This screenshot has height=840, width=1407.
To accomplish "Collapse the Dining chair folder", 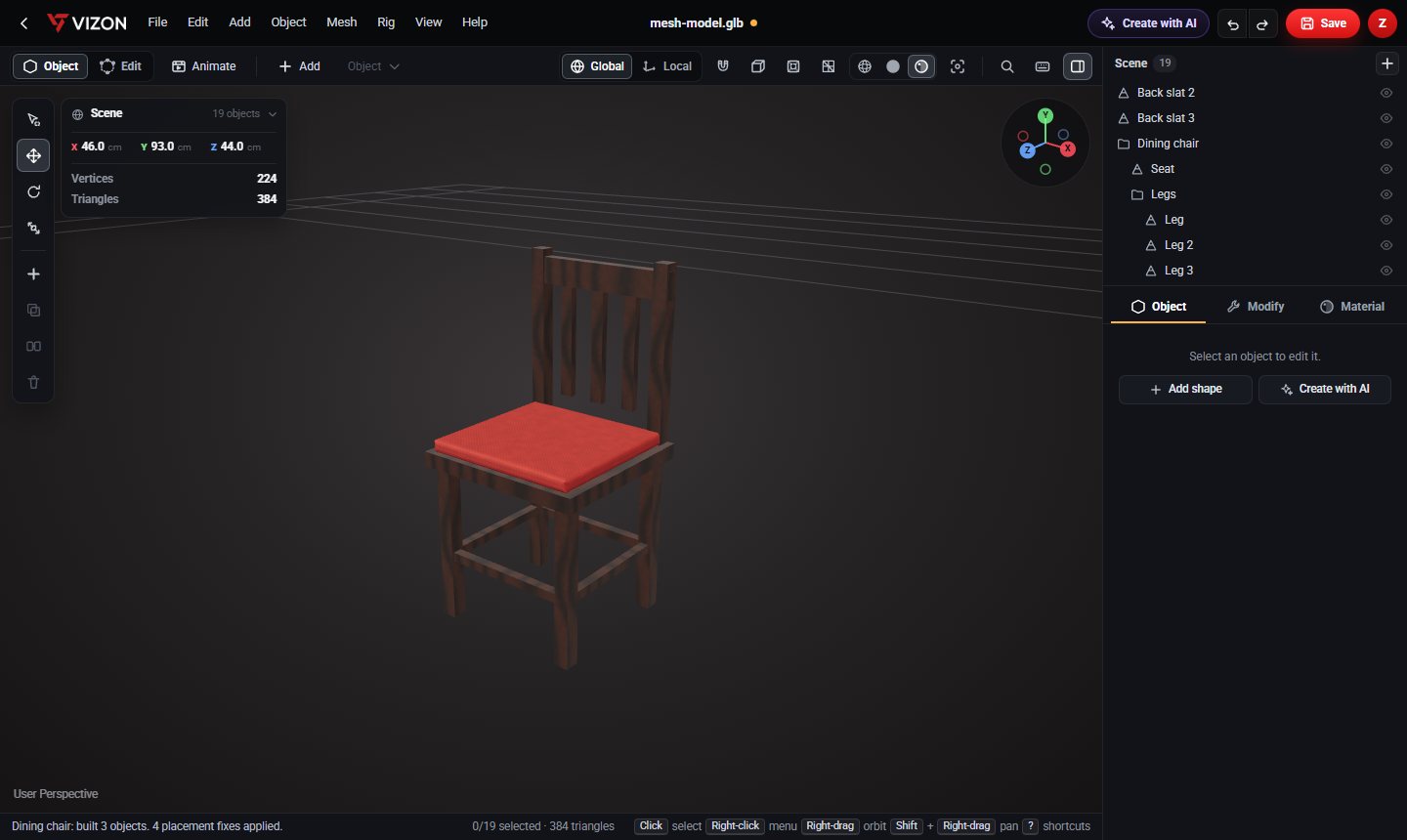I will pos(1124,144).
